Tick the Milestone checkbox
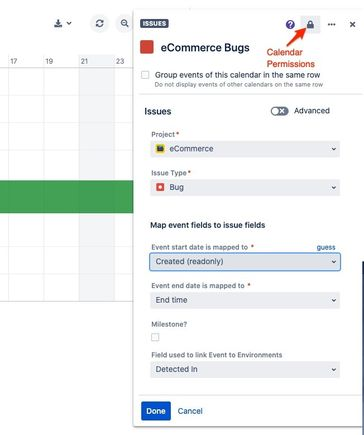Image resolution: width=364 pixels, height=435 pixels. [155, 337]
